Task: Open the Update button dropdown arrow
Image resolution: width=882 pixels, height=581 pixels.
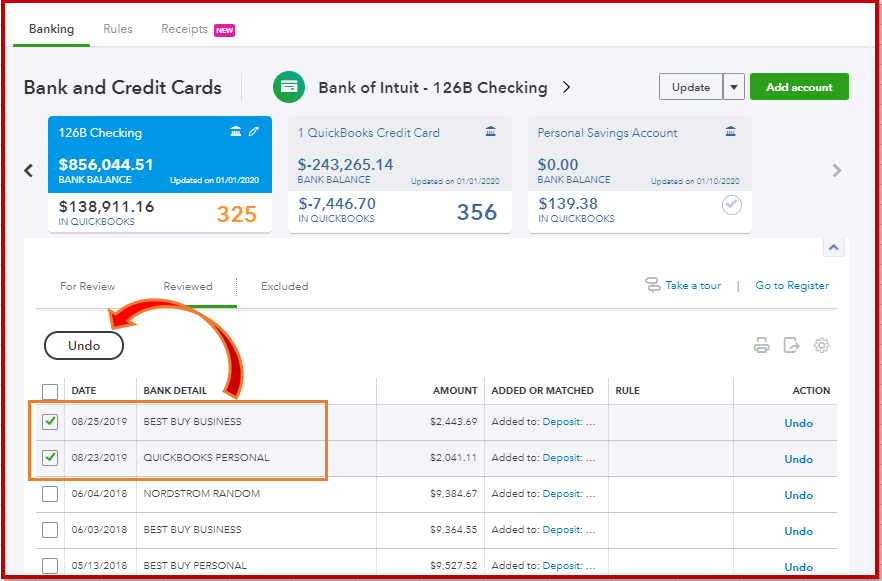Action: (734, 87)
